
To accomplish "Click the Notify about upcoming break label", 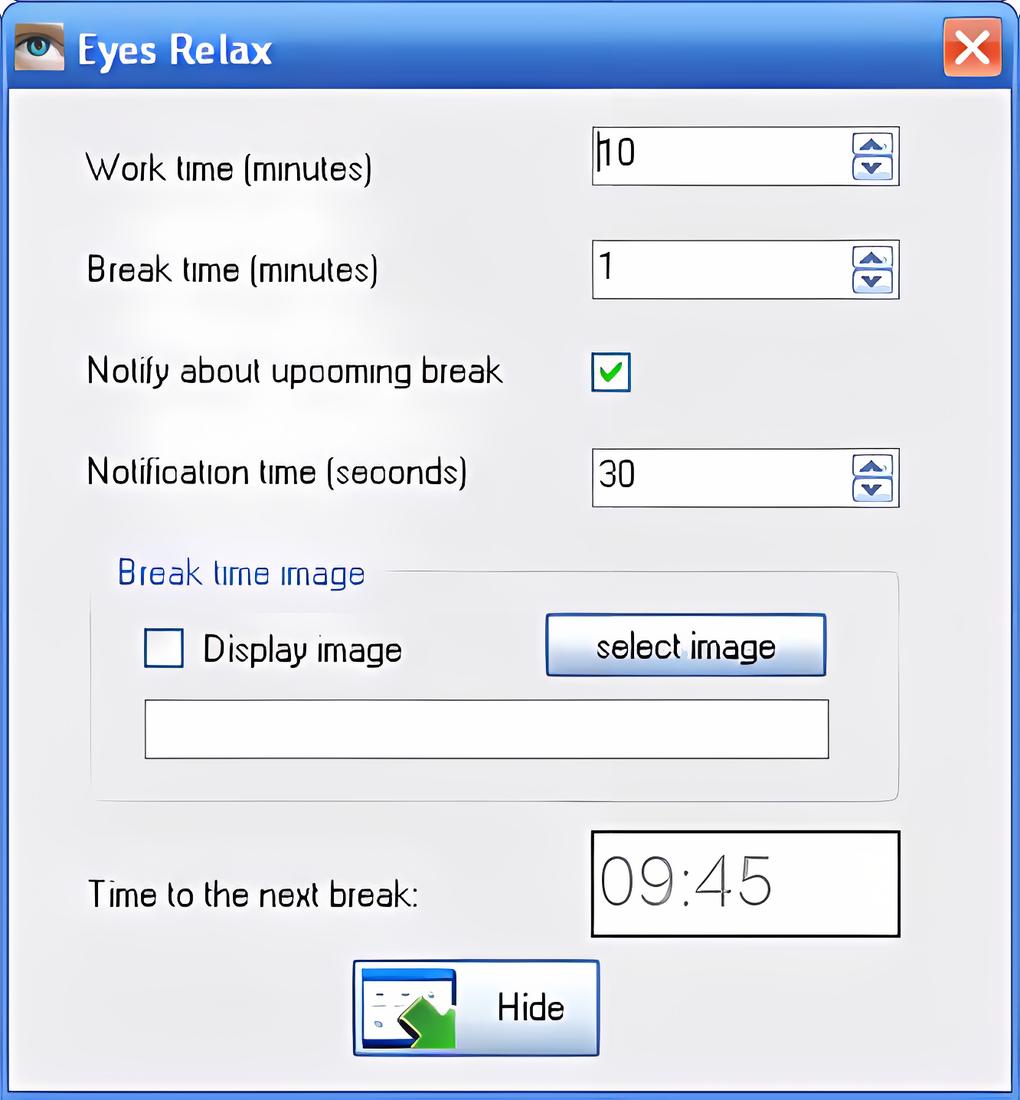I will click(x=295, y=372).
